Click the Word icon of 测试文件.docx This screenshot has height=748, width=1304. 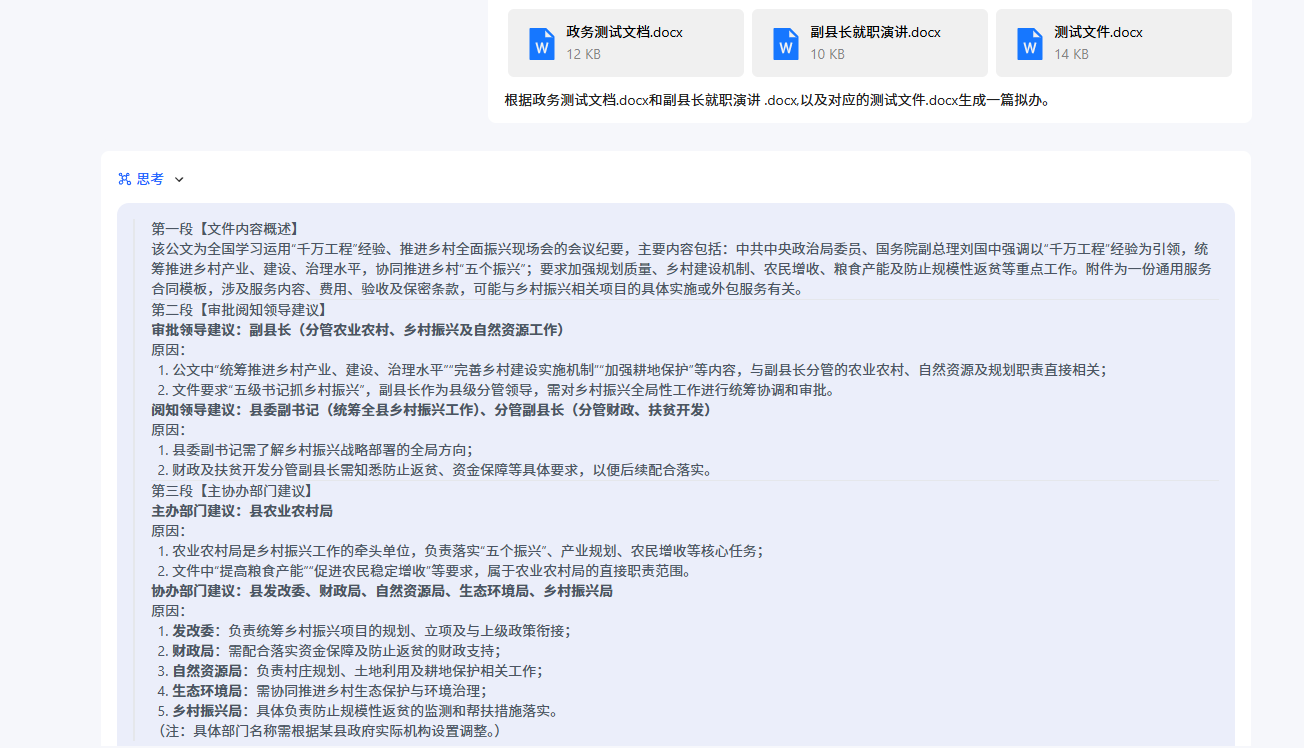pos(1030,43)
